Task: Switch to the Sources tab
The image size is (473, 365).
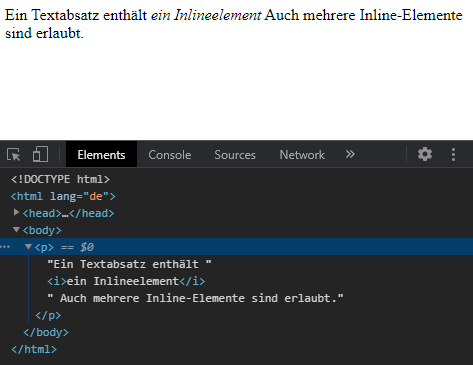Action: point(235,155)
